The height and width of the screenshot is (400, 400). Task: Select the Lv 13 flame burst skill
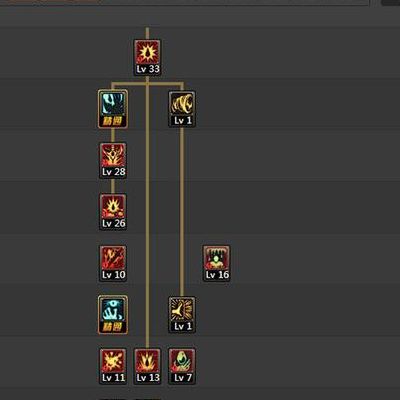click(x=147, y=367)
